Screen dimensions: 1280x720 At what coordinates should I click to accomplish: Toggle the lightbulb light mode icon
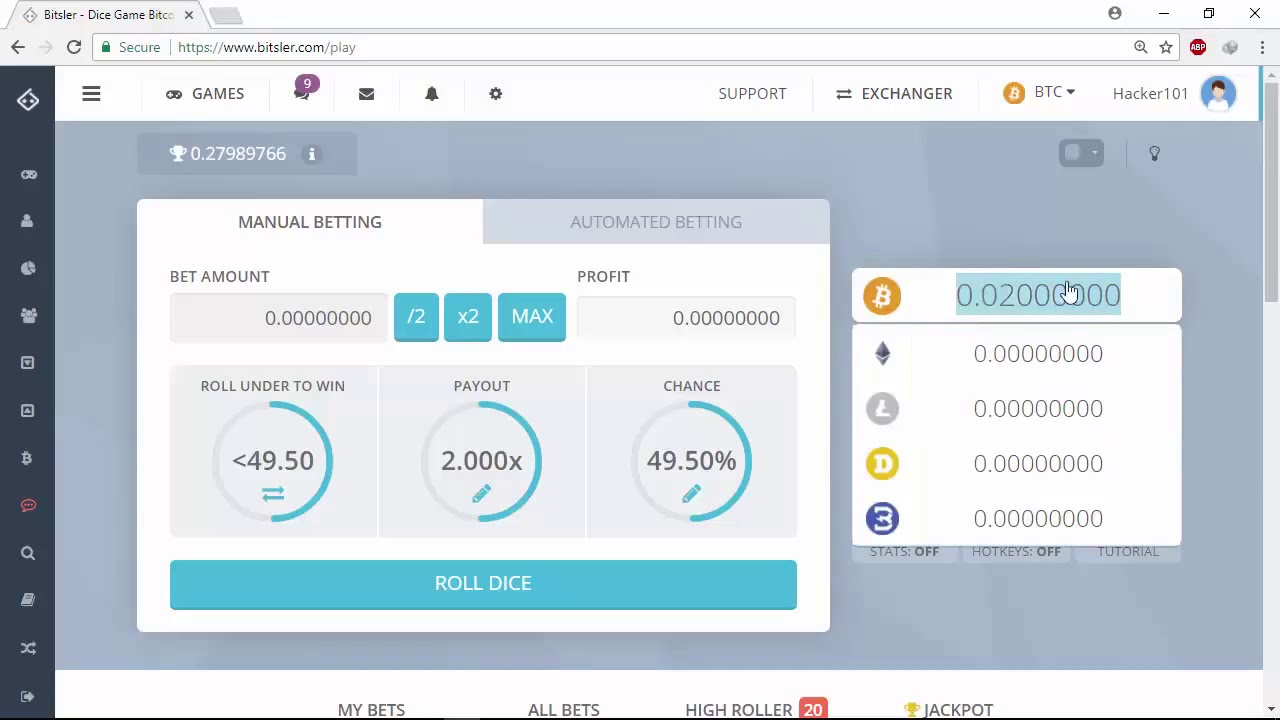tap(1154, 153)
